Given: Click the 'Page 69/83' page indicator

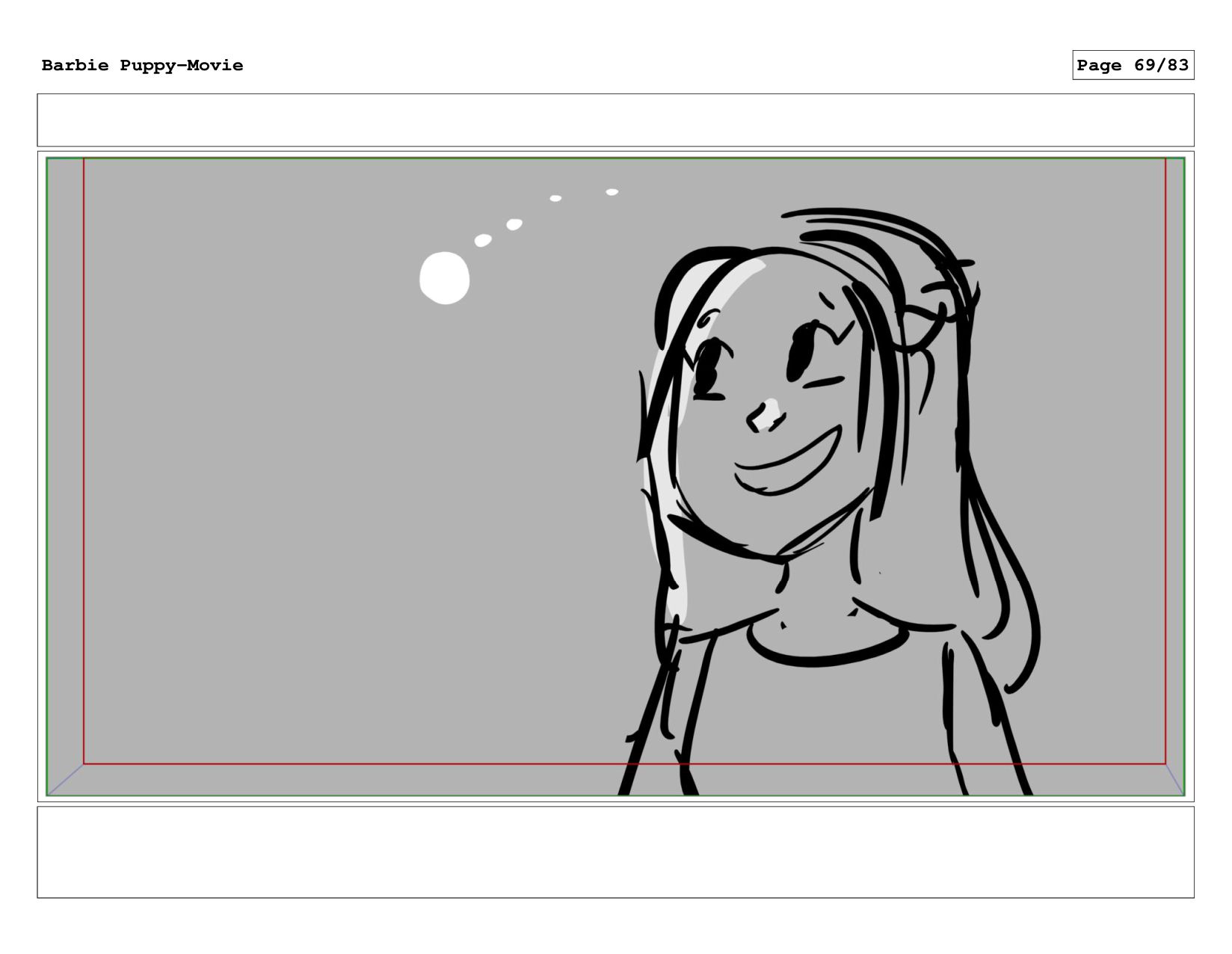Looking at the screenshot, I should click(x=1133, y=65).
